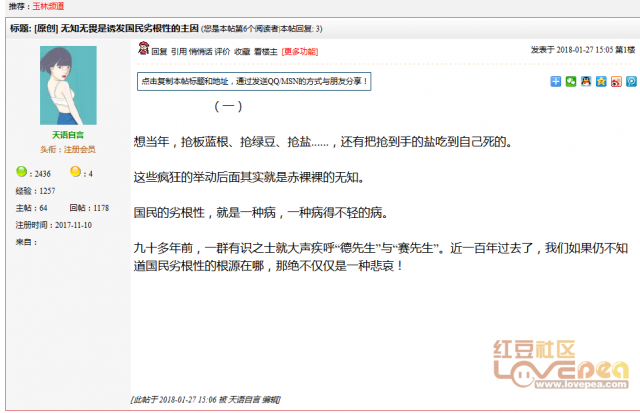Share post via QQ penguin icon
This screenshot has height=413, width=640.
coord(586,81)
